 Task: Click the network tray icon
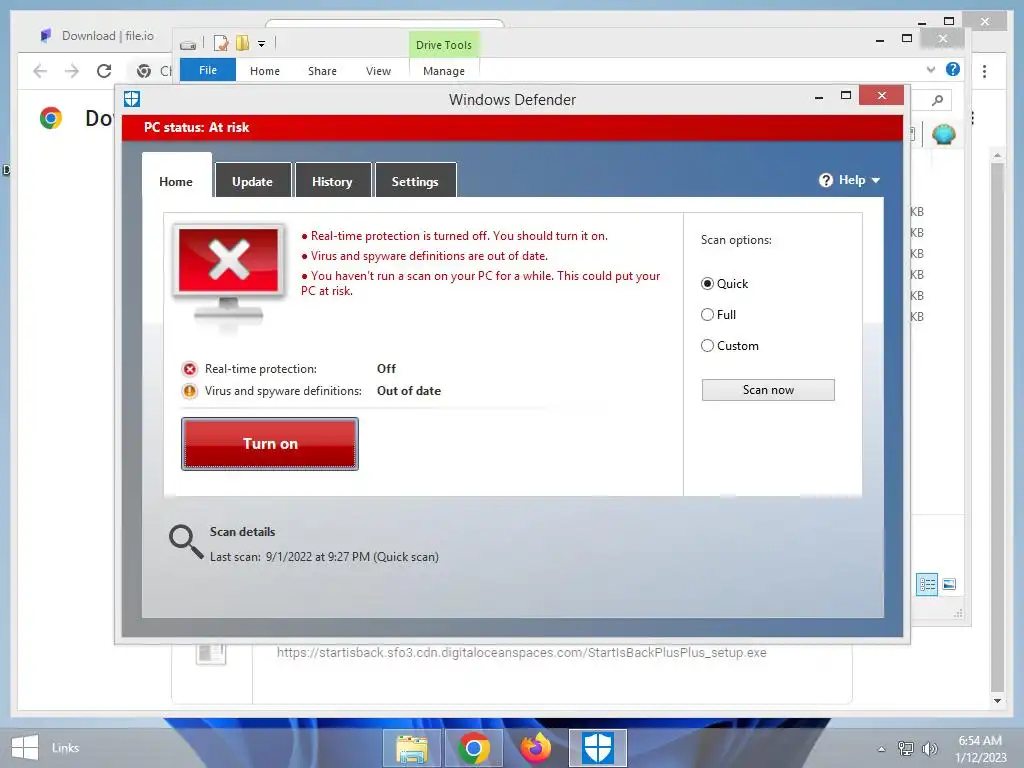[906, 748]
